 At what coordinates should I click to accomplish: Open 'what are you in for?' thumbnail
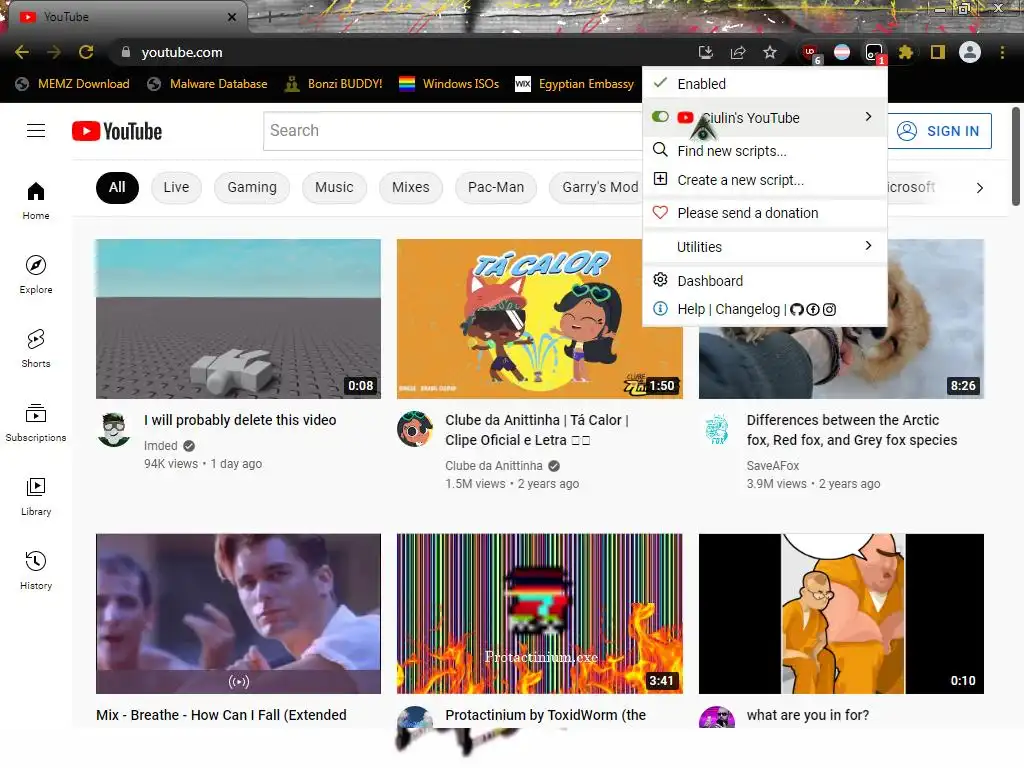click(841, 614)
